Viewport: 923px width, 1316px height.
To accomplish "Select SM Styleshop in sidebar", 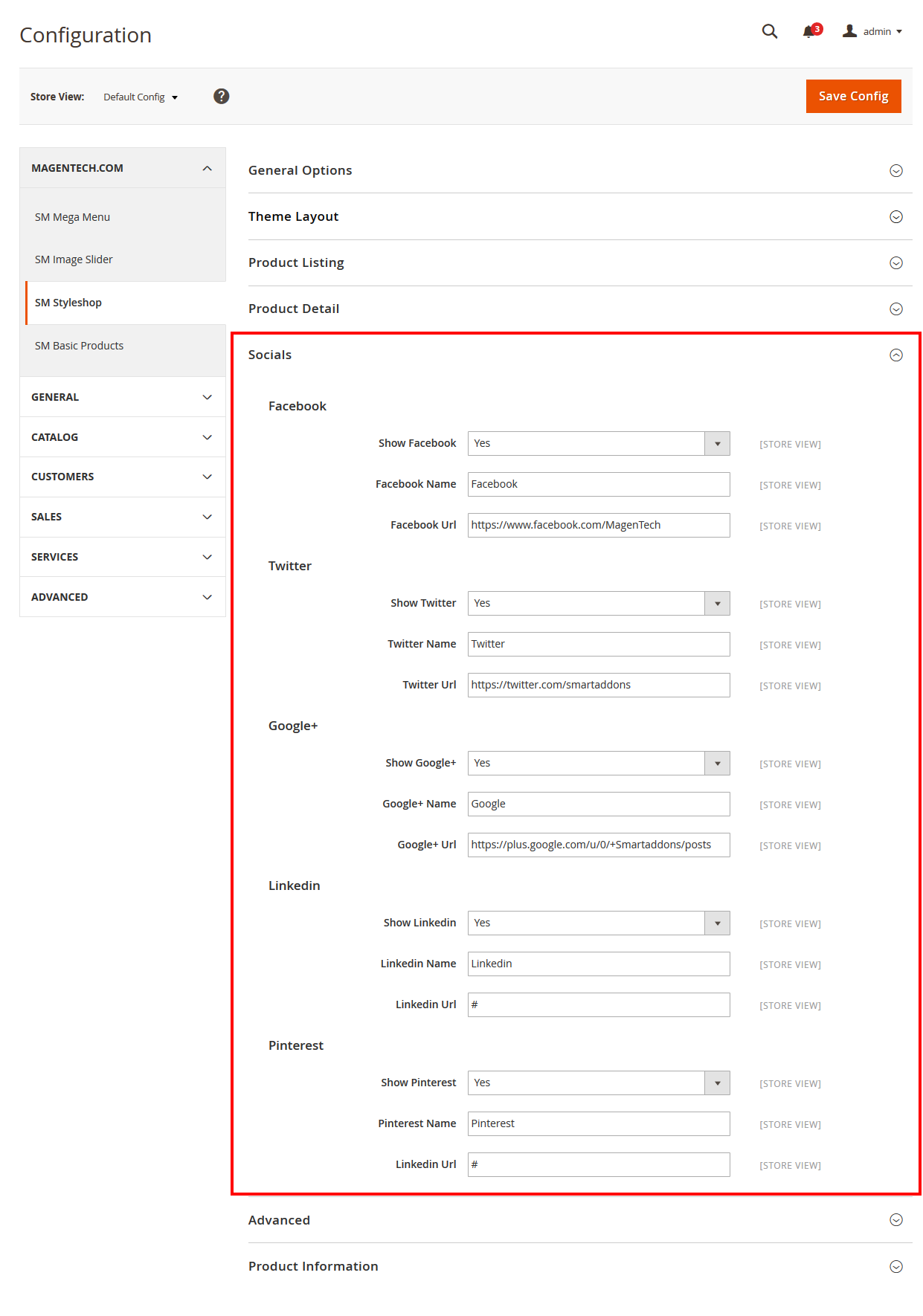I will click(125, 303).
